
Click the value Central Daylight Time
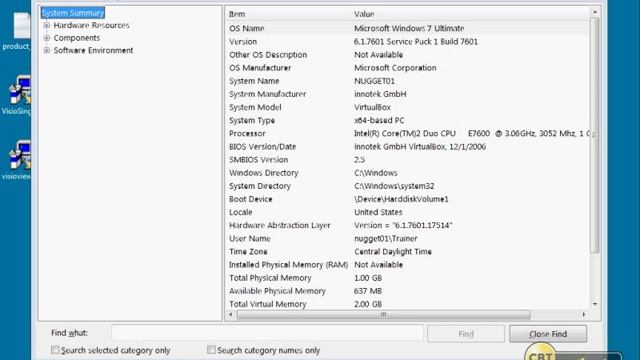pos(393,251)
